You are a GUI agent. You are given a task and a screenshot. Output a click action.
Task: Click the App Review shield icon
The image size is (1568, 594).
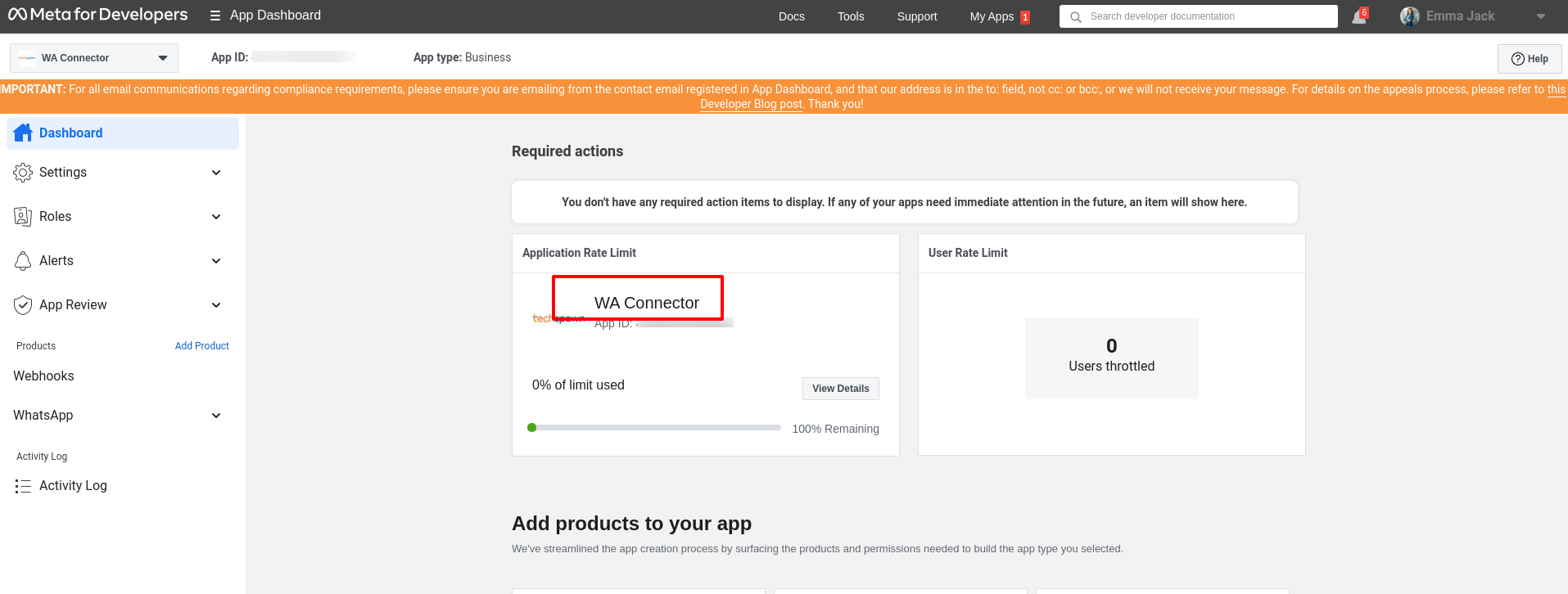(23, 305)
